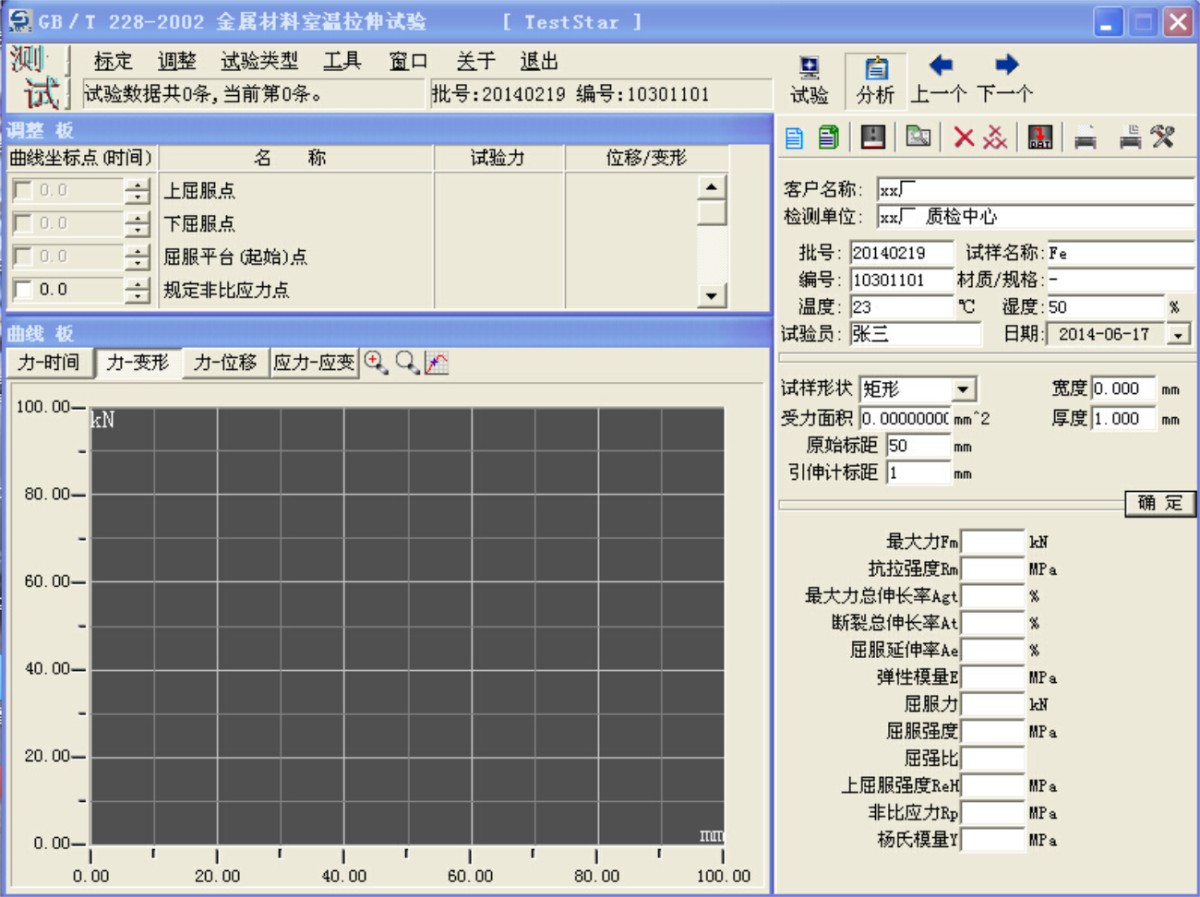Click the 下一个 next record arrow
This screenshot has height=897, width=1200.
pos(1004,65)
